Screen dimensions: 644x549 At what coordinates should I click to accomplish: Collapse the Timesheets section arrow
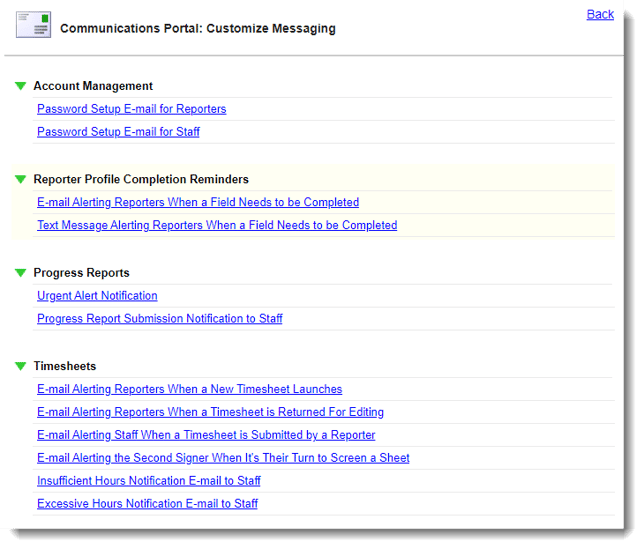click(21, 366)
